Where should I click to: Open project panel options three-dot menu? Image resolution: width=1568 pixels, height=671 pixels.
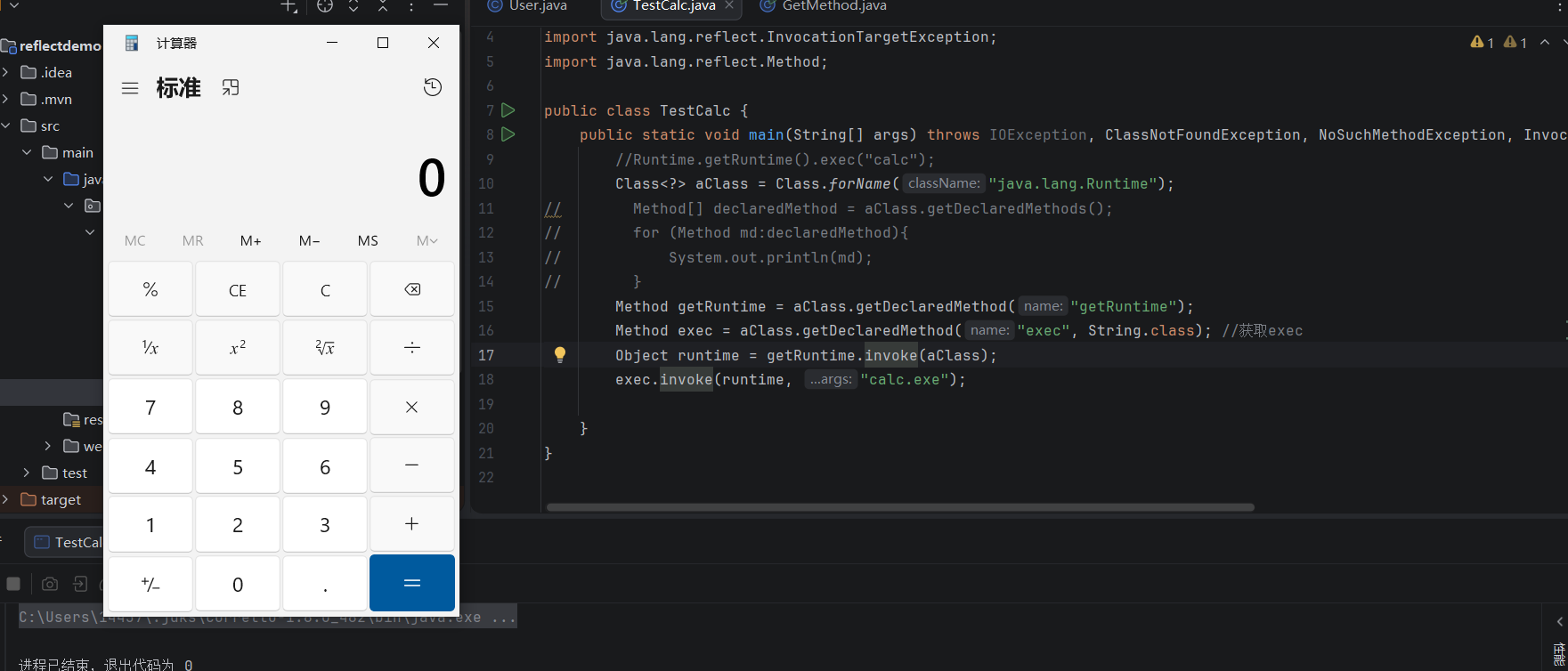pos(411,6)
